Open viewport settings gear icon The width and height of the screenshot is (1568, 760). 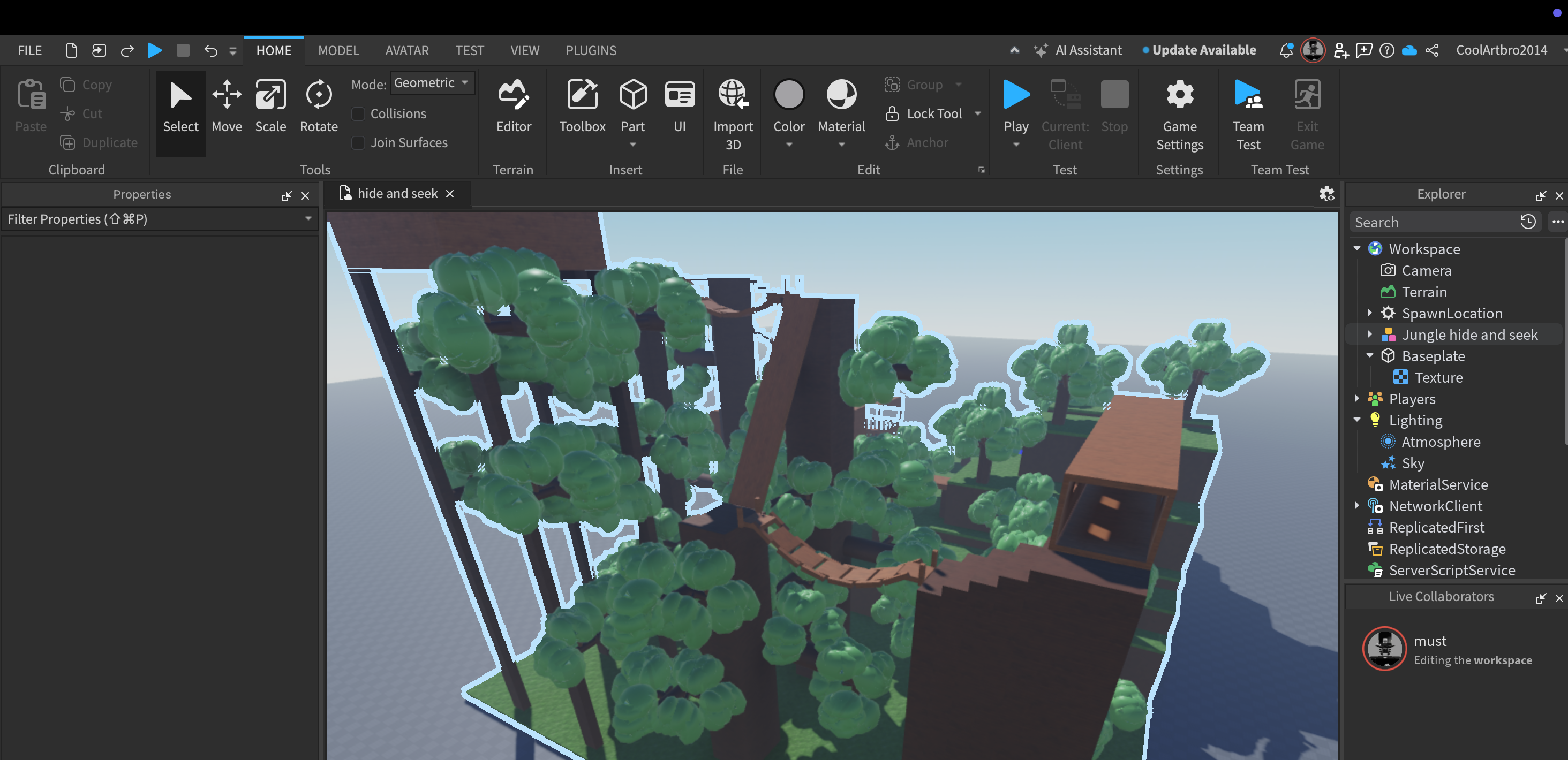click(x=1326, y=194)
